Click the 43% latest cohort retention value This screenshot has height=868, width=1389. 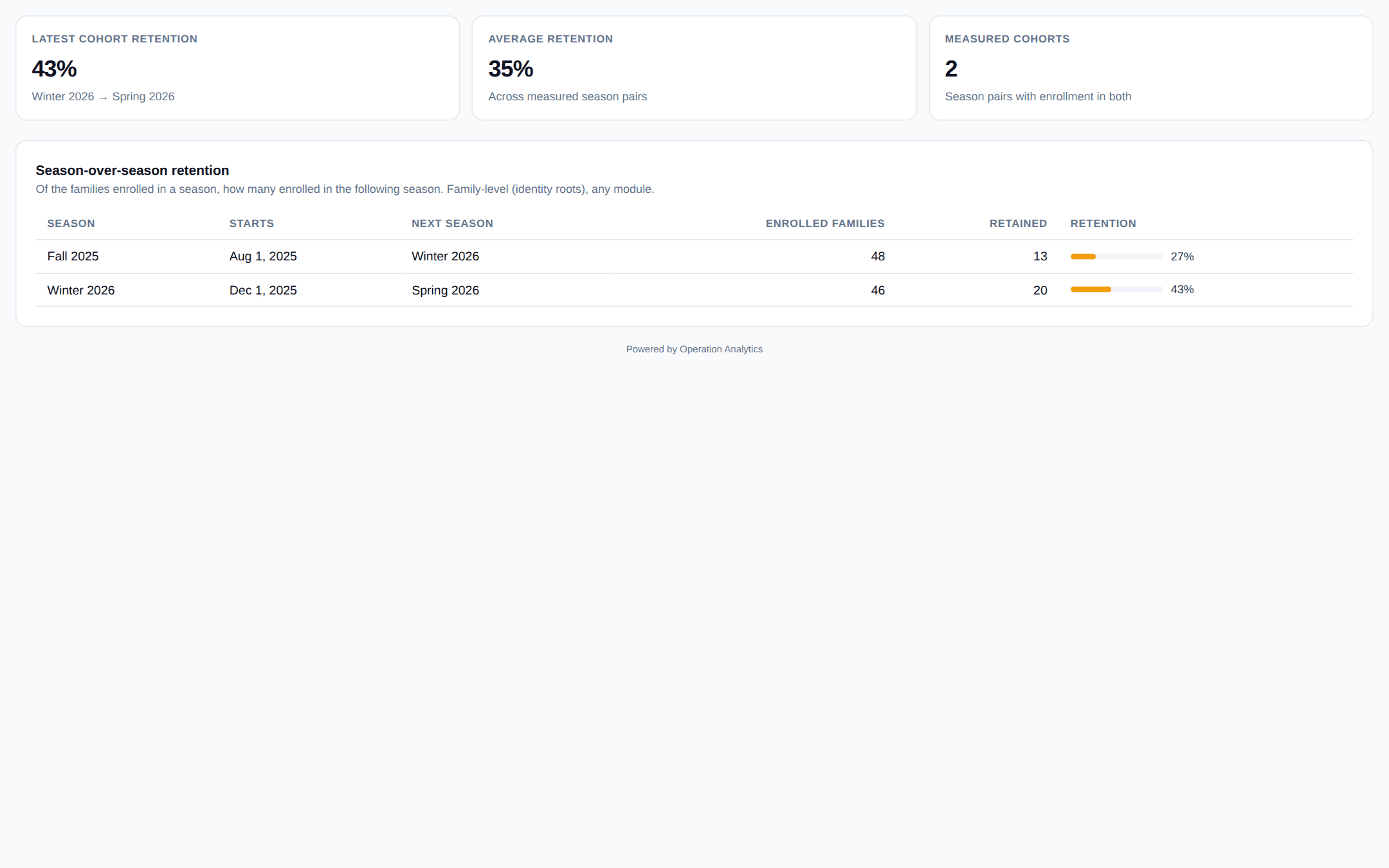pyautogui.click(x=54, y=69)
